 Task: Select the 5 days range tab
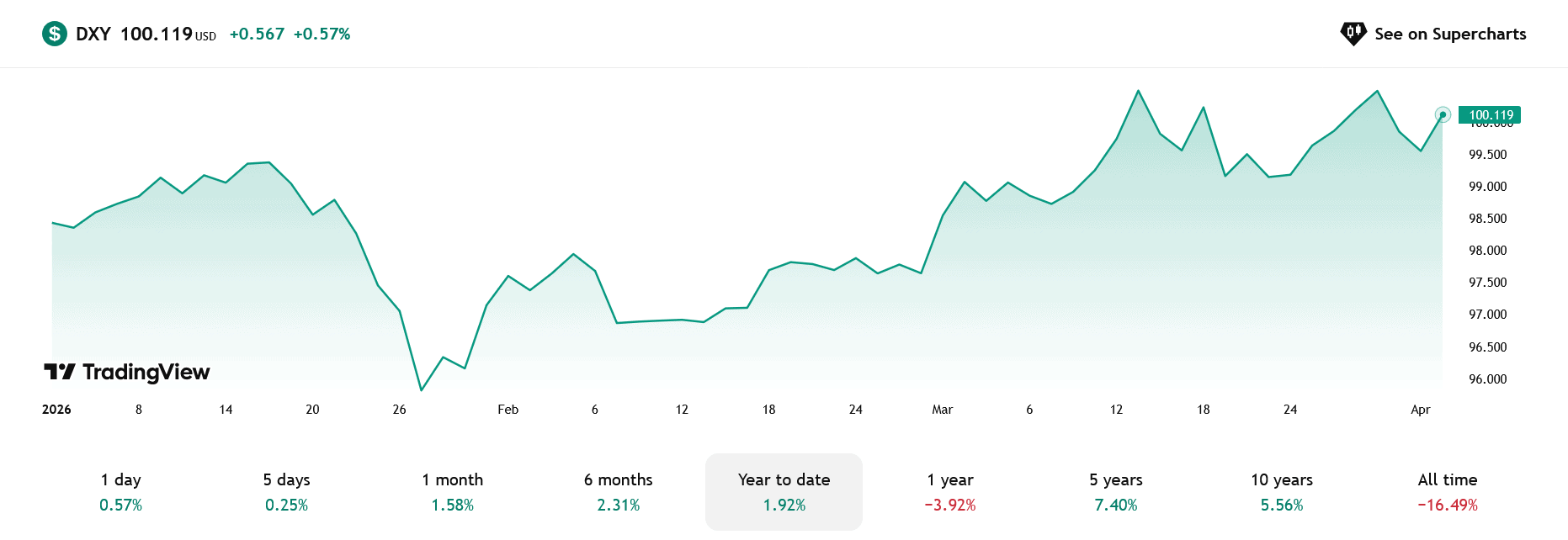[x=287, y=492]
